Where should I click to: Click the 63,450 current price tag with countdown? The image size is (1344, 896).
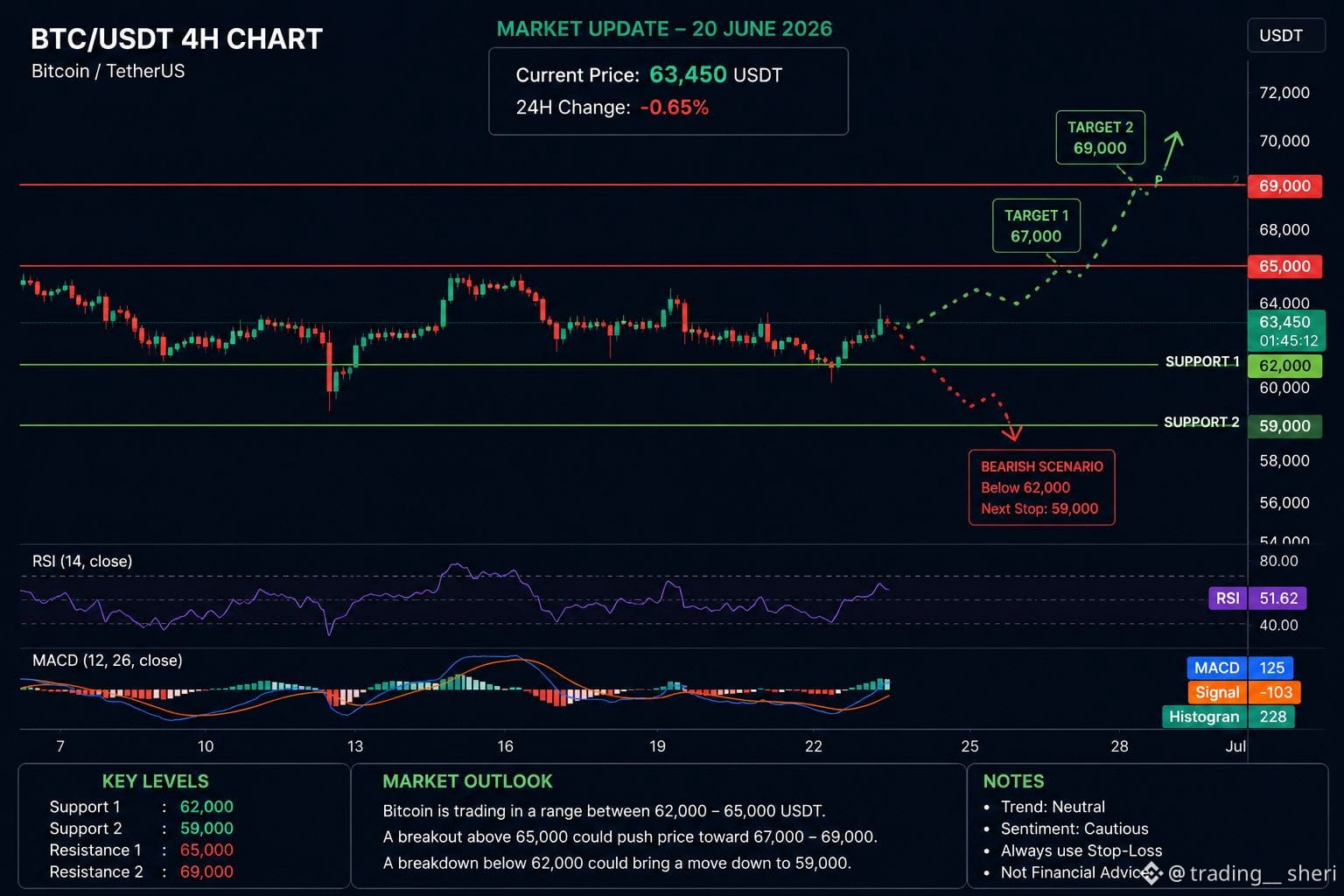click(1287, 331)
